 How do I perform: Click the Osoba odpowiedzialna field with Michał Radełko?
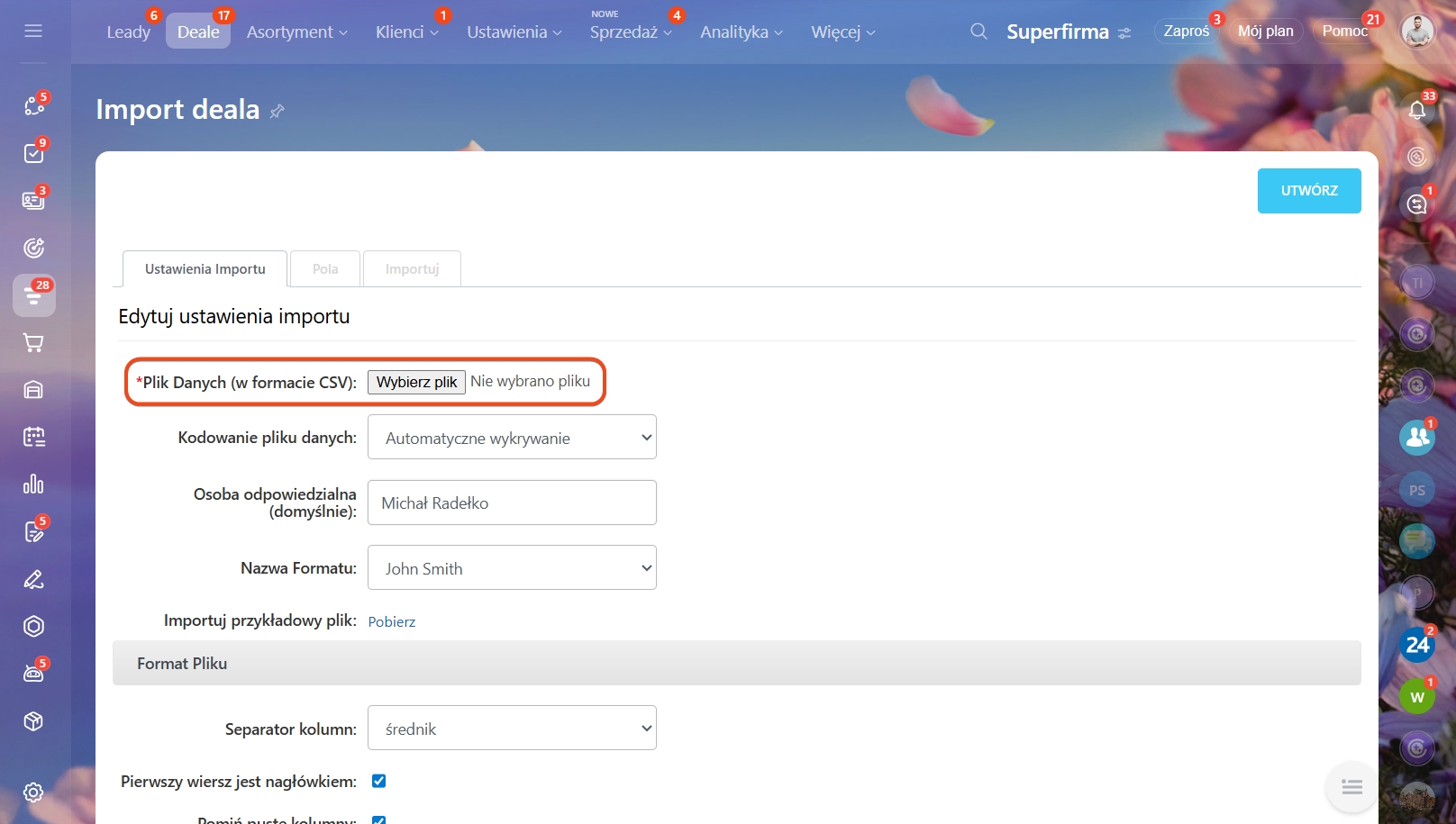512,503
